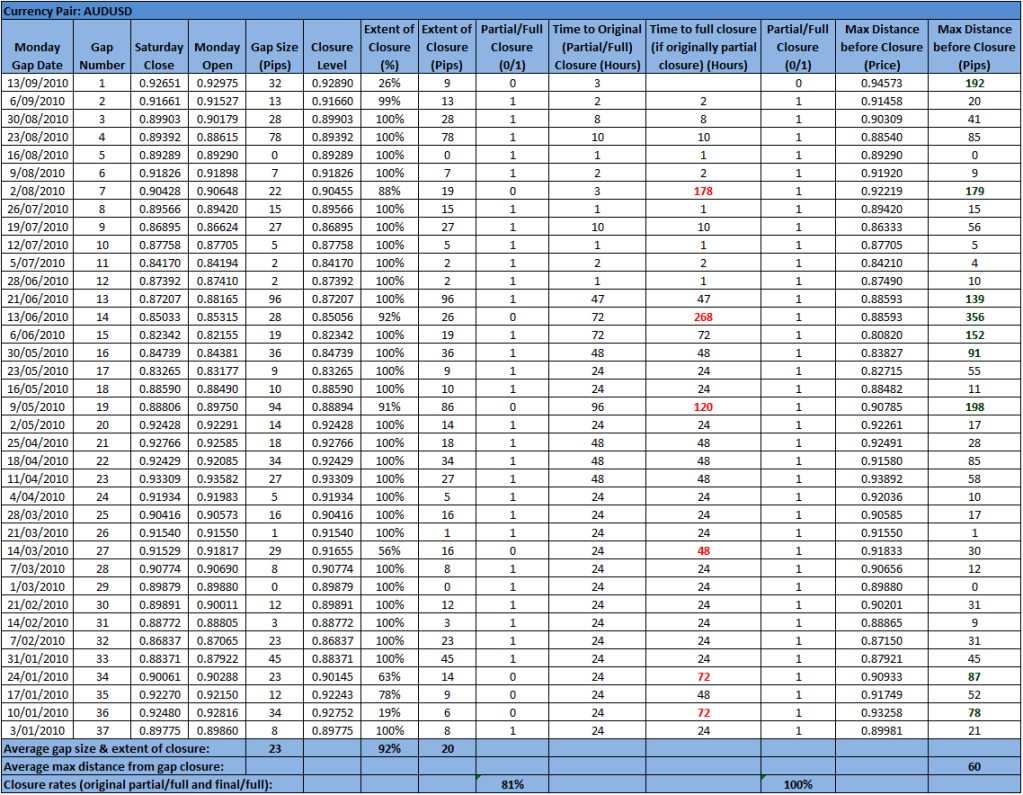Viewport: 1023px width, 795px height.
Task: Select the green 87 pips value
Action: coord(974,677)
